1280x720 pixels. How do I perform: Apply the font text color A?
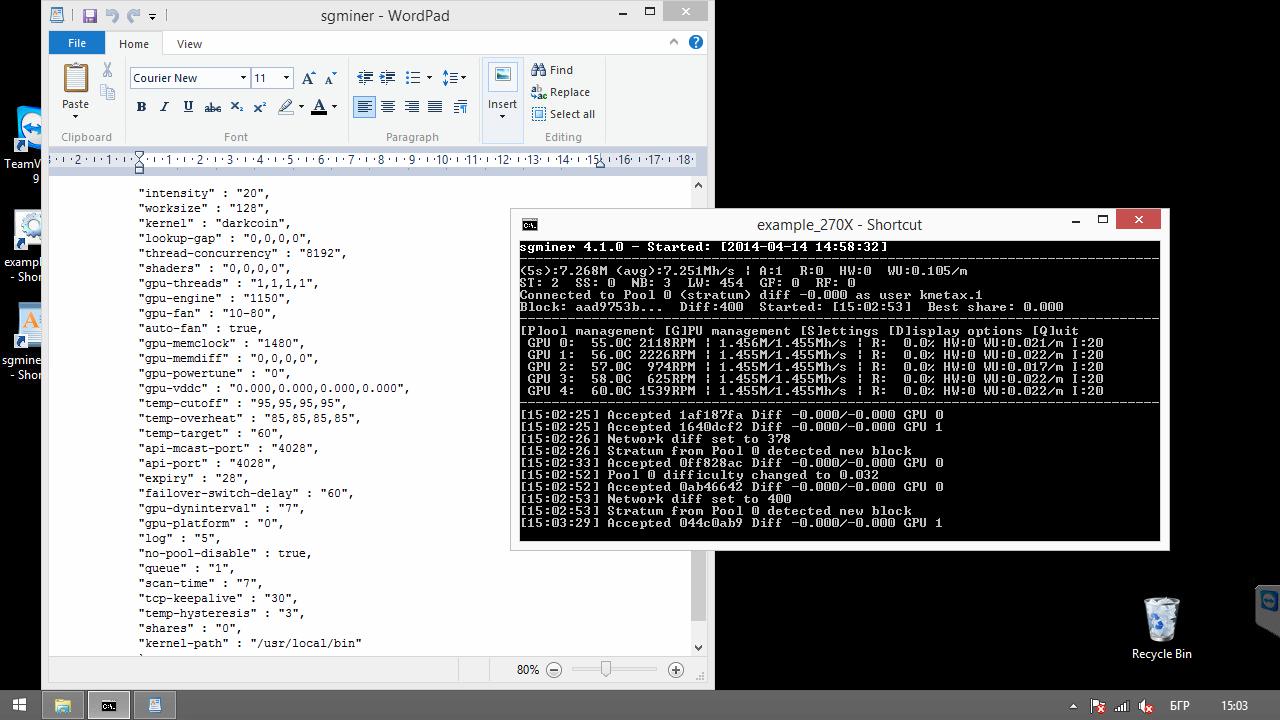[x=319, y=107]
